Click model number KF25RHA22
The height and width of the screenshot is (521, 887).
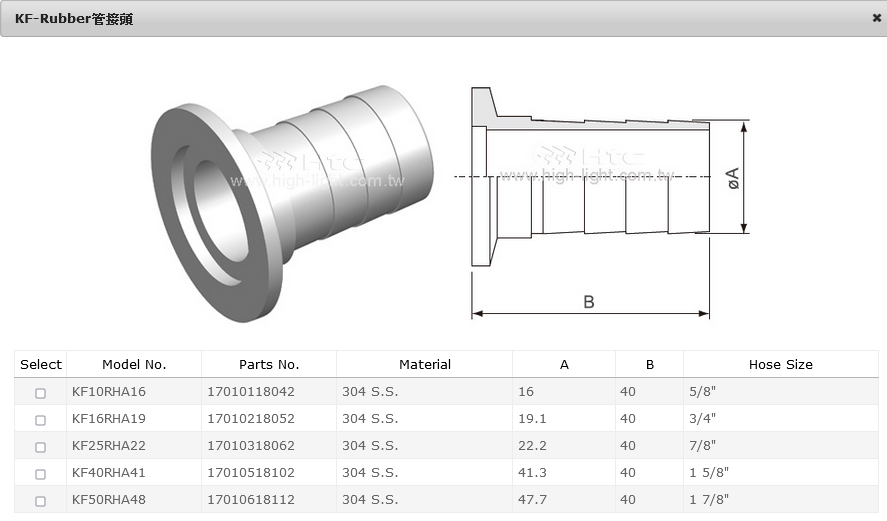(x=109, y=446)
